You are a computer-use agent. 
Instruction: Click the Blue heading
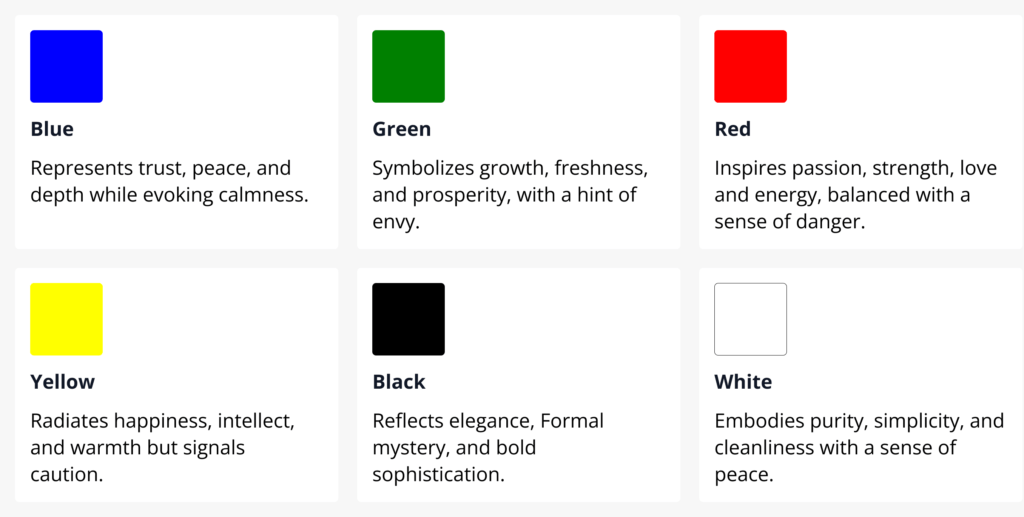coord(52,129)
